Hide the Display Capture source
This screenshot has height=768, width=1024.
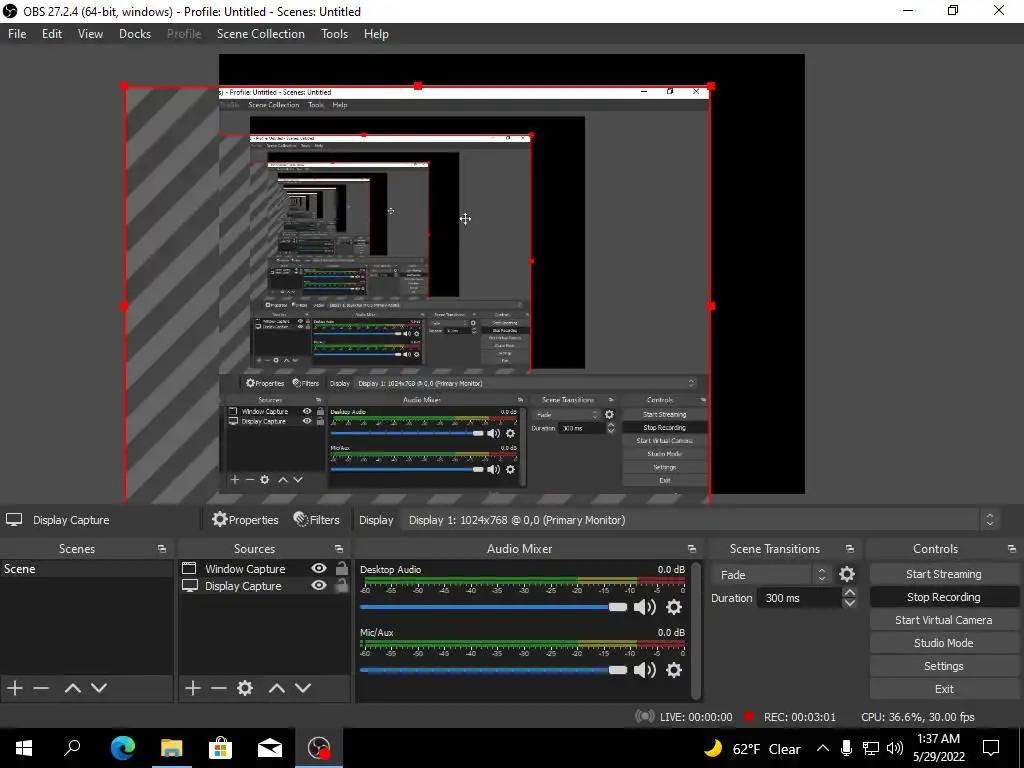click(319, 585)
